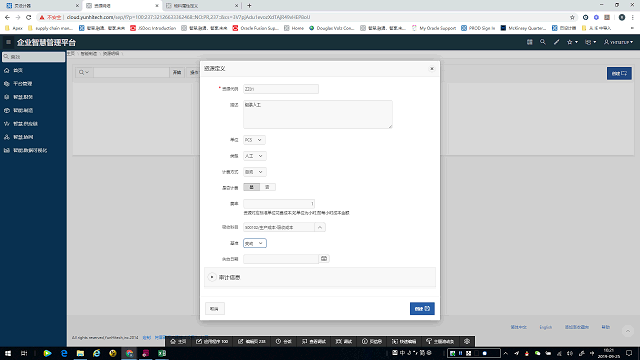Viewport: 640px width, 360px height.
Task: Click the scroll-to-top arrow button in the footer
Action: point(628,331)
